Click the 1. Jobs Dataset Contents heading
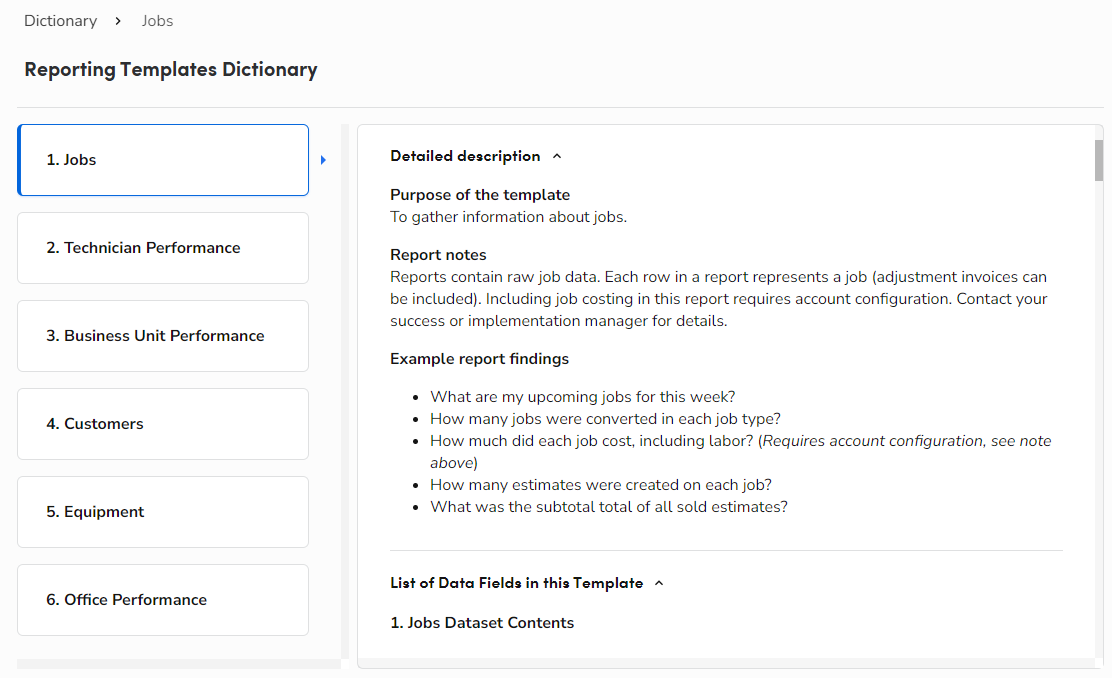Image resolution: width=1112 pixels, height=678 pixels. coord(482,623)
